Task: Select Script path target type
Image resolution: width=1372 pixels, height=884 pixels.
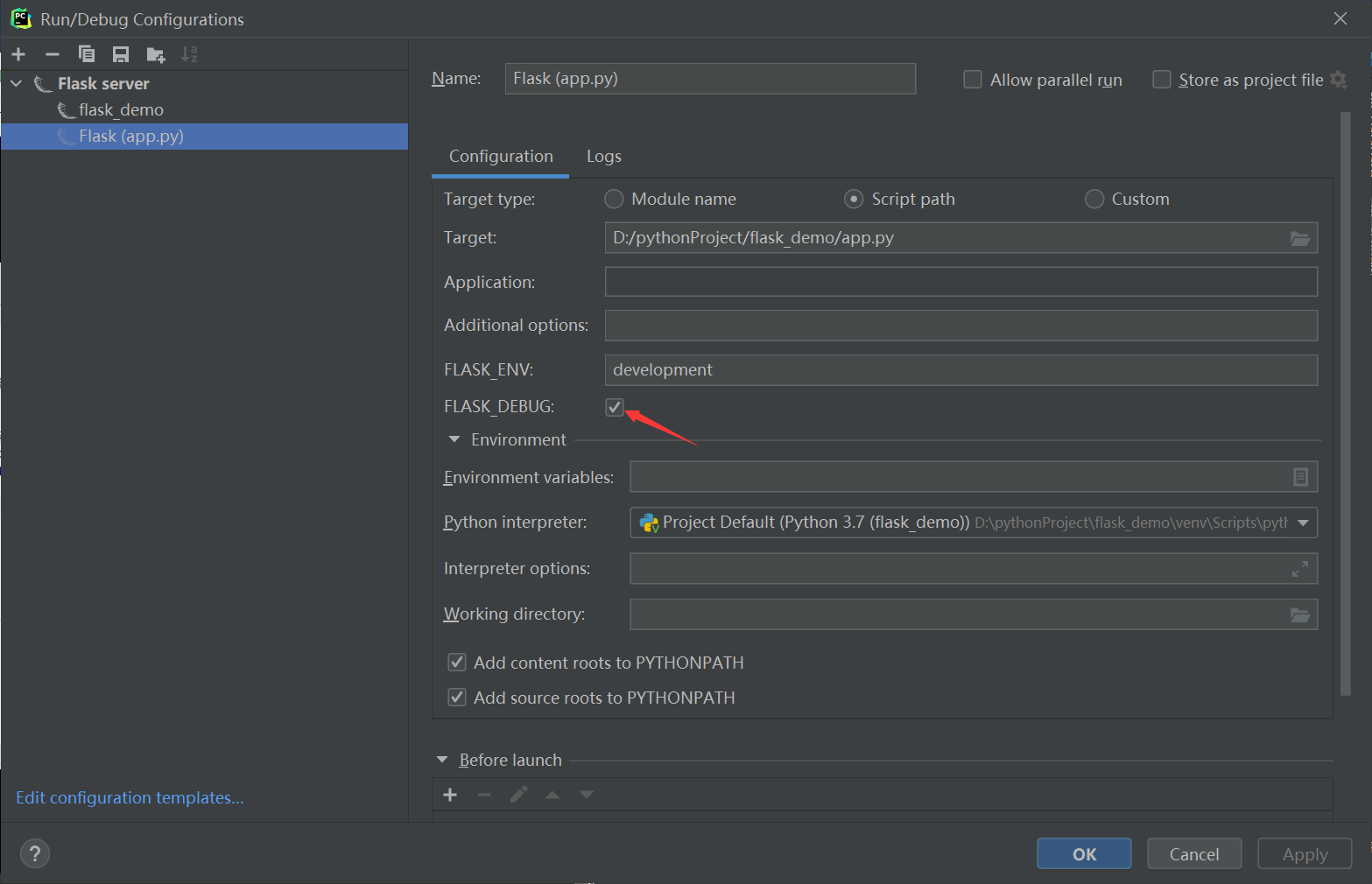Action: coord(854,200)
